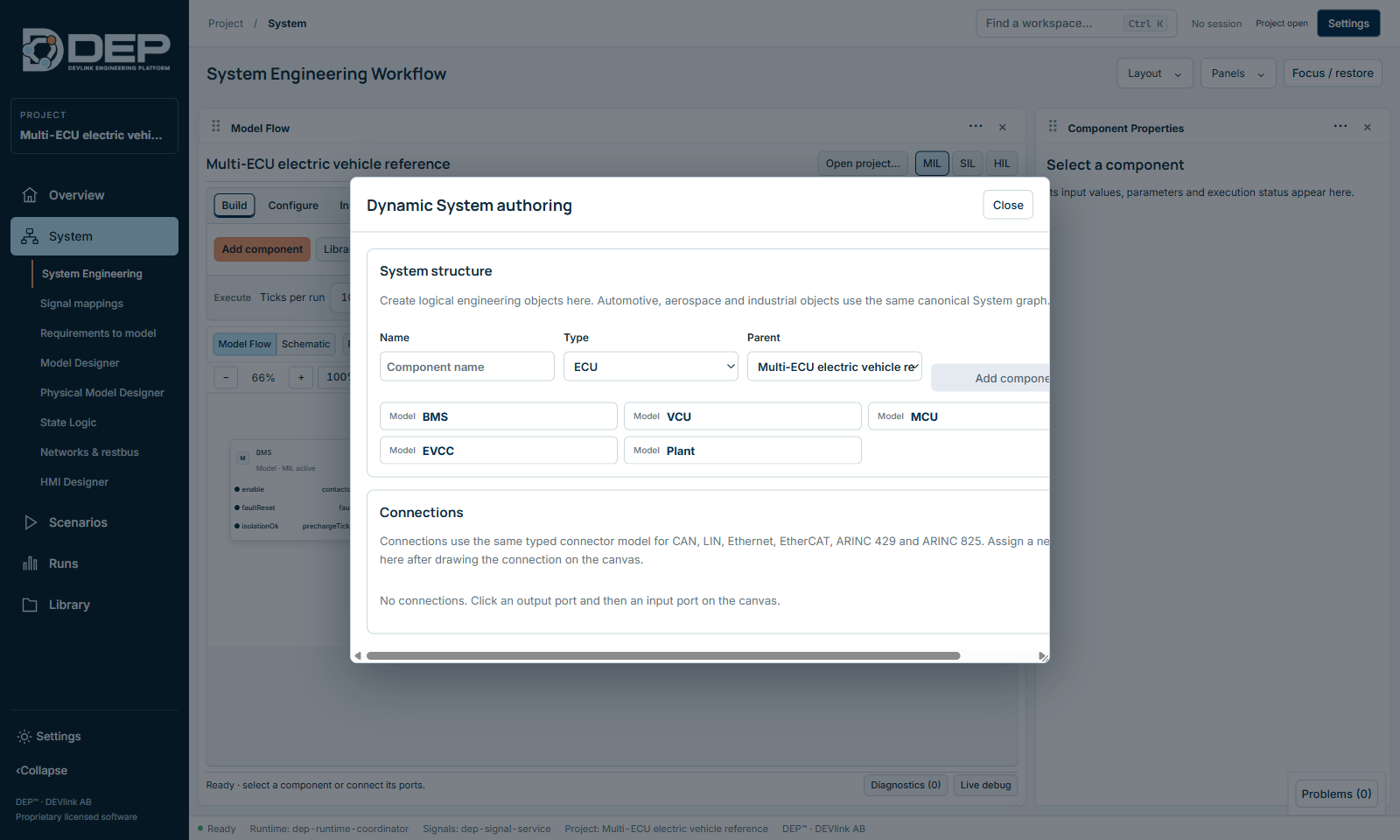Viewport: 1400px width, 840px height.
Task: Close the Dynamic System authoring dialog
Action: pyautogui.click(x=1008, y=205)
